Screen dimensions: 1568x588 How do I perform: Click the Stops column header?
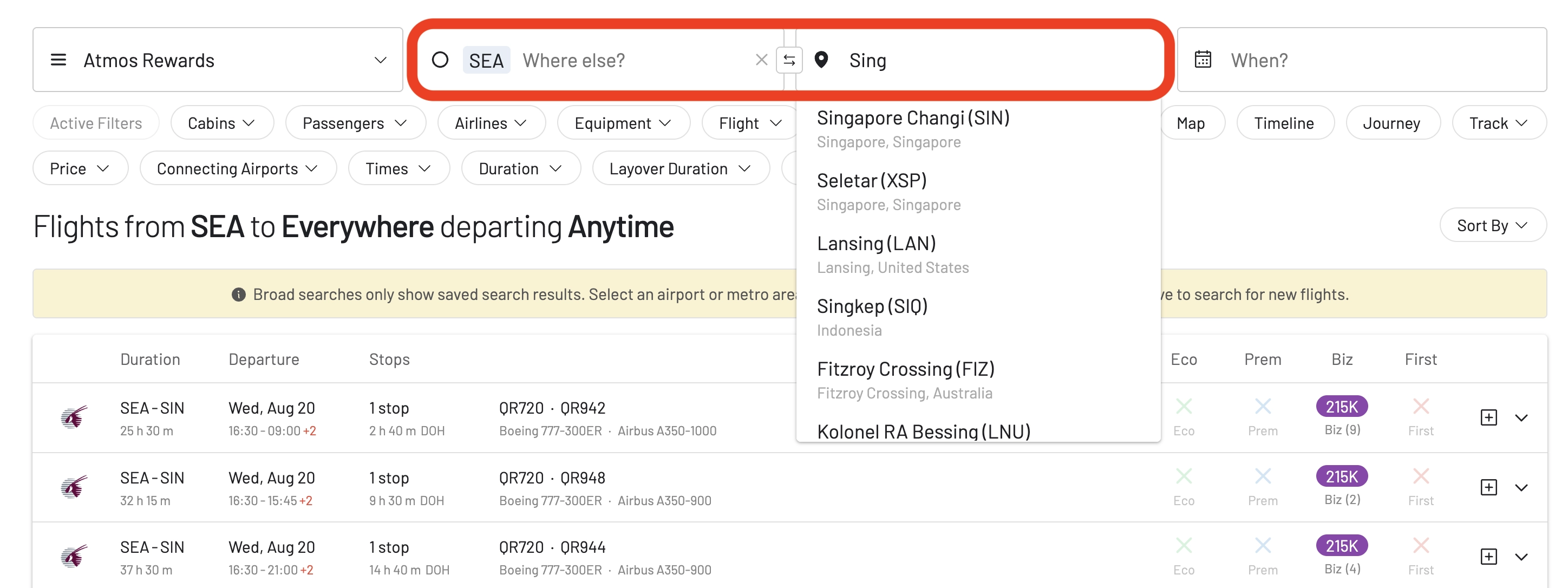(x=390, y=359)
